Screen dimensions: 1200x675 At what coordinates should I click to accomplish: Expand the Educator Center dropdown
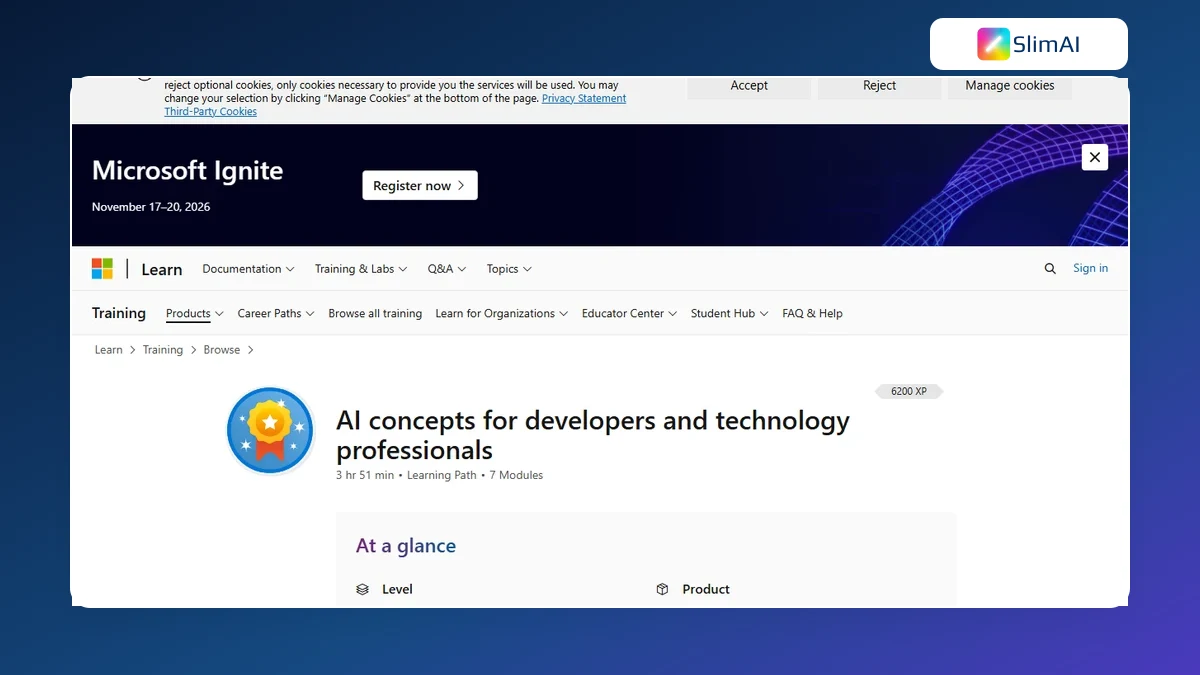coord(630,314)
